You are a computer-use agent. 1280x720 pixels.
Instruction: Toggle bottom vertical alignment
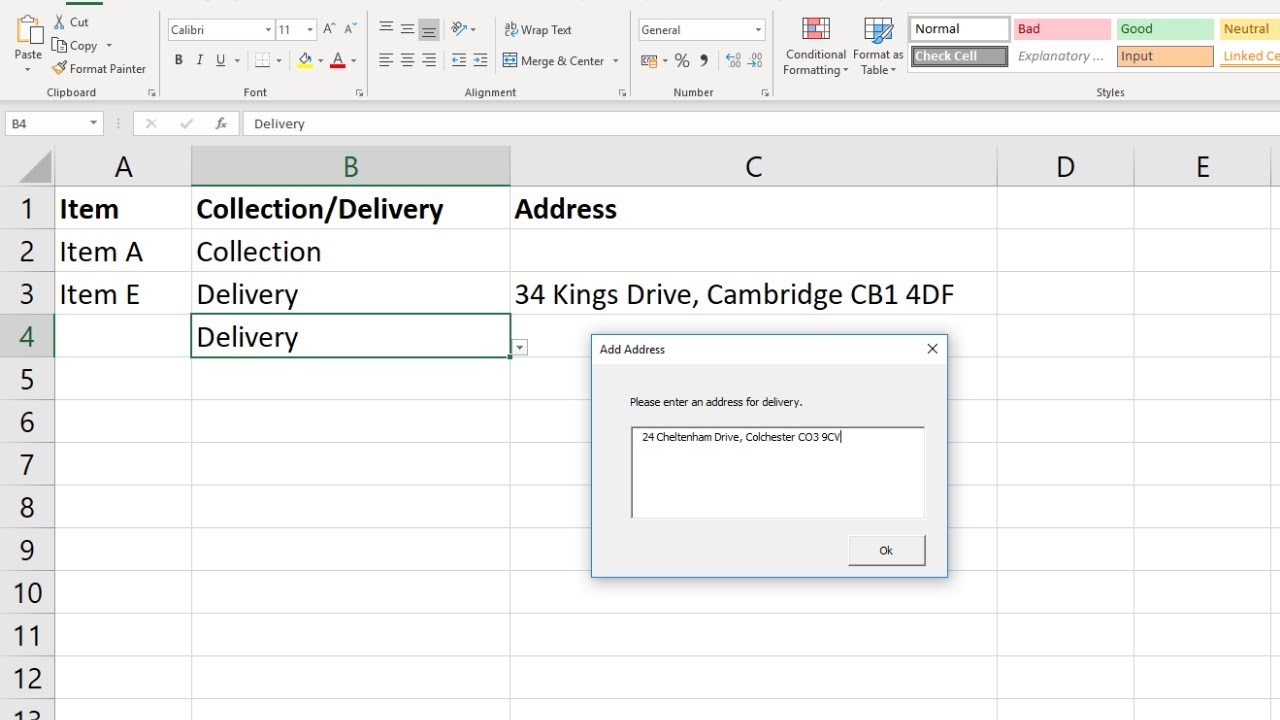(429, 29)
